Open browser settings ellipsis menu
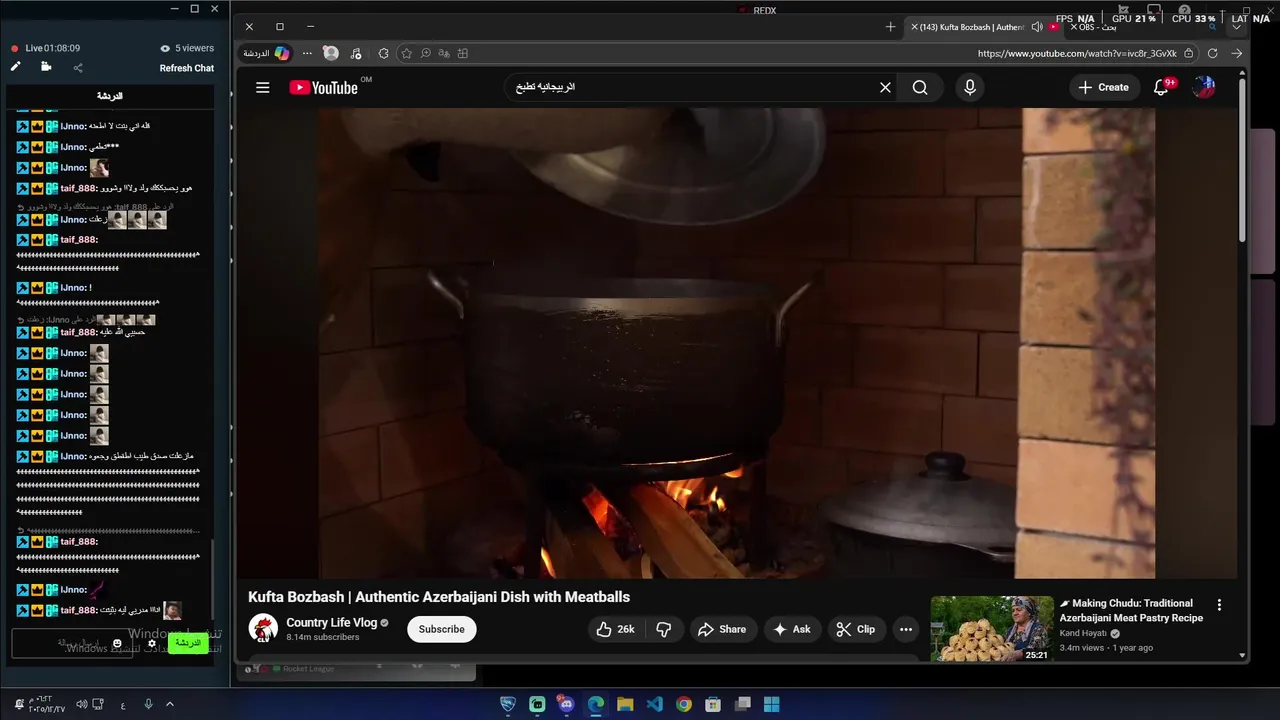1280x720 pixels. point(307,53)
